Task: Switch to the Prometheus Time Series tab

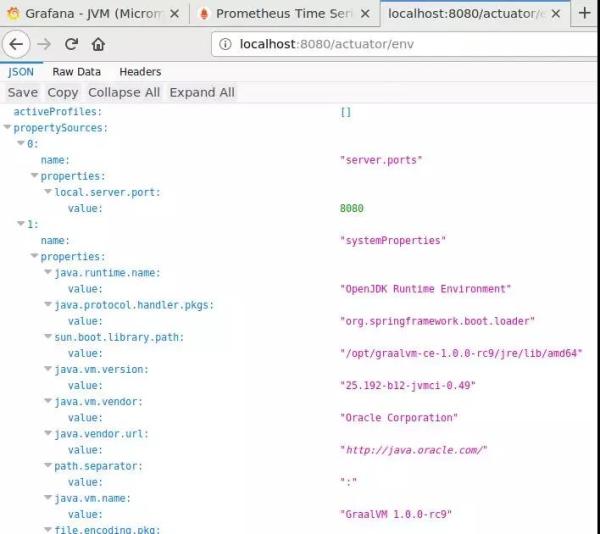Action: (x=285, y=14)
